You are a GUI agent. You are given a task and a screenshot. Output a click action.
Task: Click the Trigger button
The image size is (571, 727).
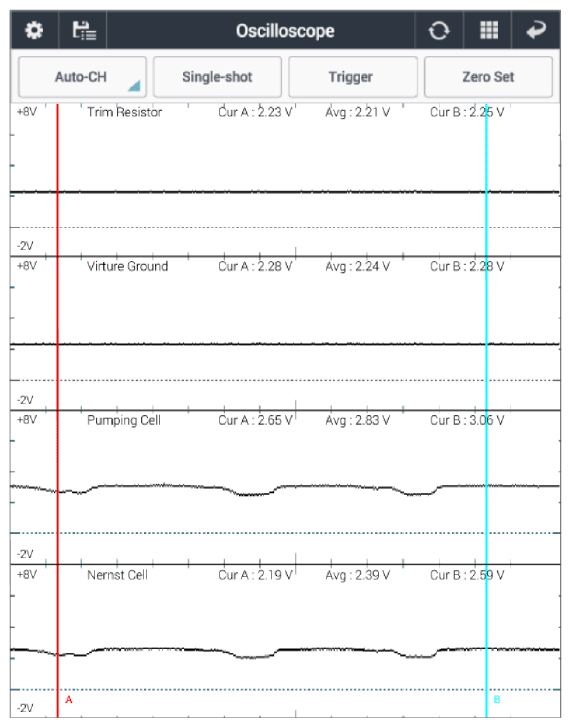[353, 77]
